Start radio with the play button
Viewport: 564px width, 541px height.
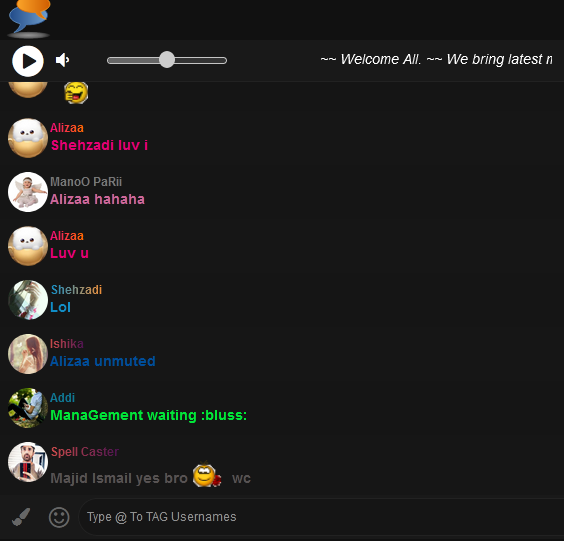tap(28, 61)
